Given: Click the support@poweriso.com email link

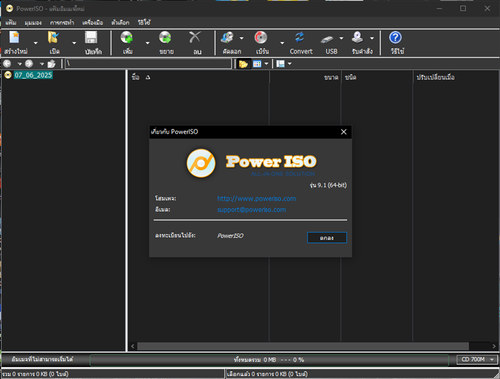Looking at the screenshot, I should 252,210.
